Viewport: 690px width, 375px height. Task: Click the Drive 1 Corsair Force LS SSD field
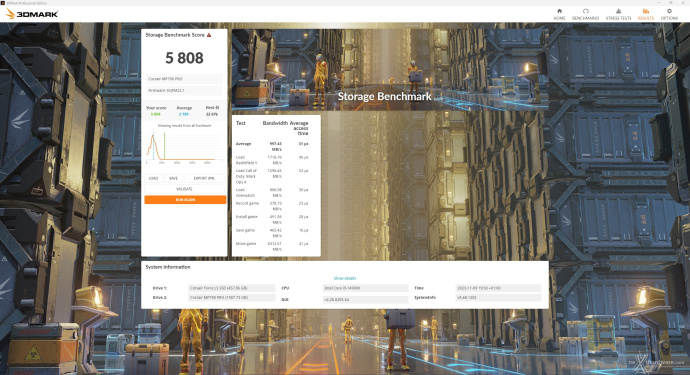pos(231,288)
